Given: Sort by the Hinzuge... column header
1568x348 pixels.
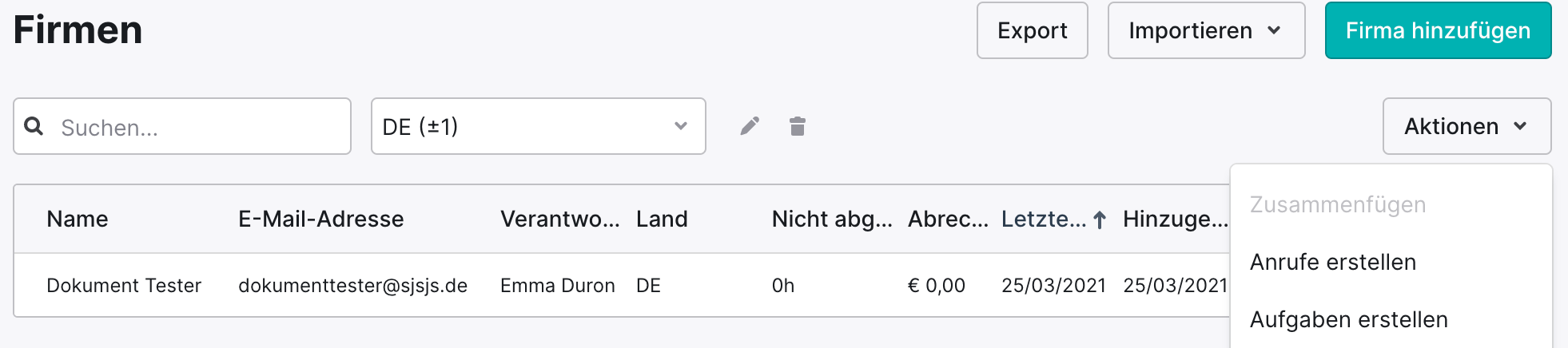Looking at the screenshot, I should click(1175, 219).
